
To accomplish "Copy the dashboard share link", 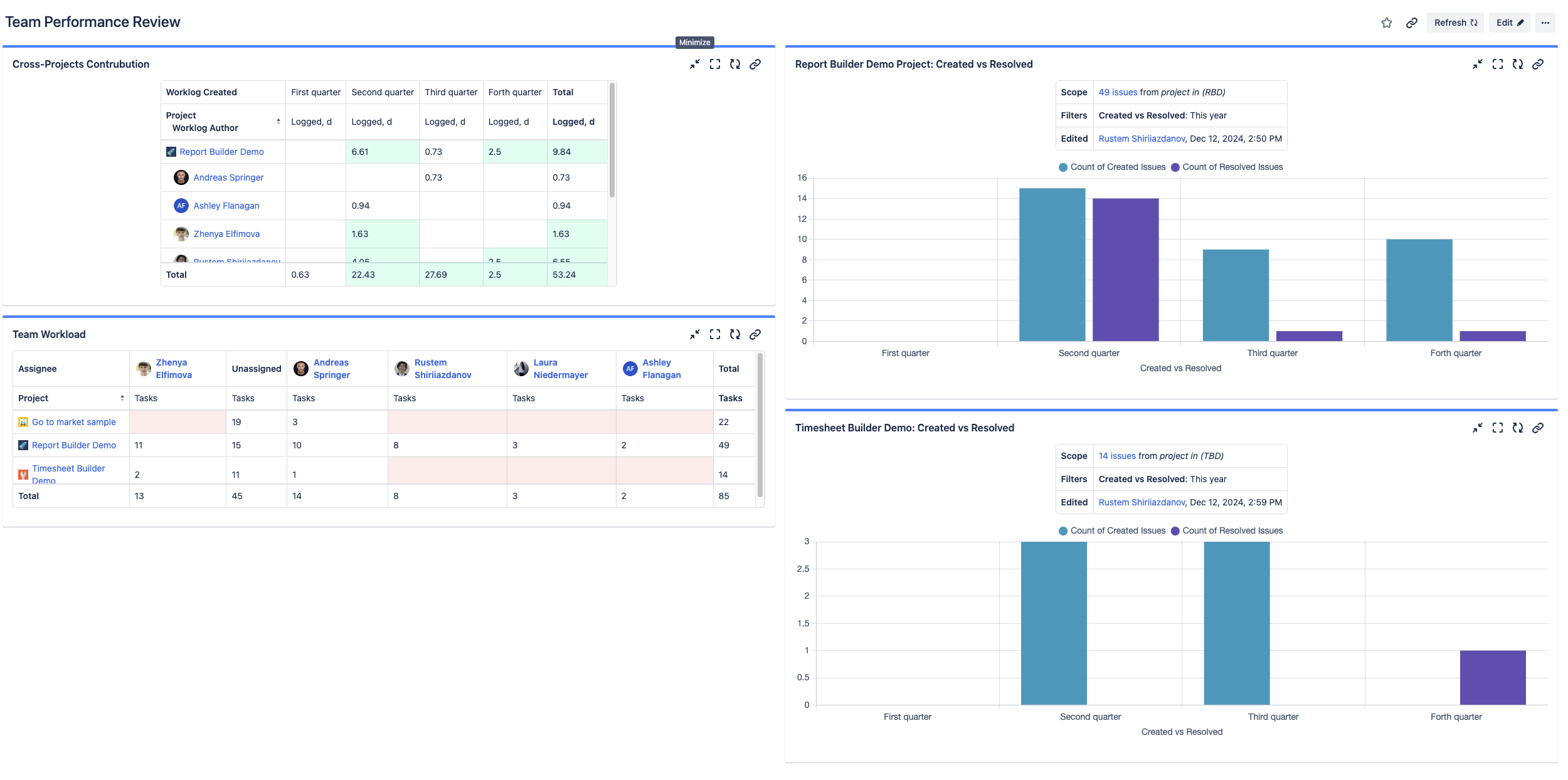I will point(1411,22).
